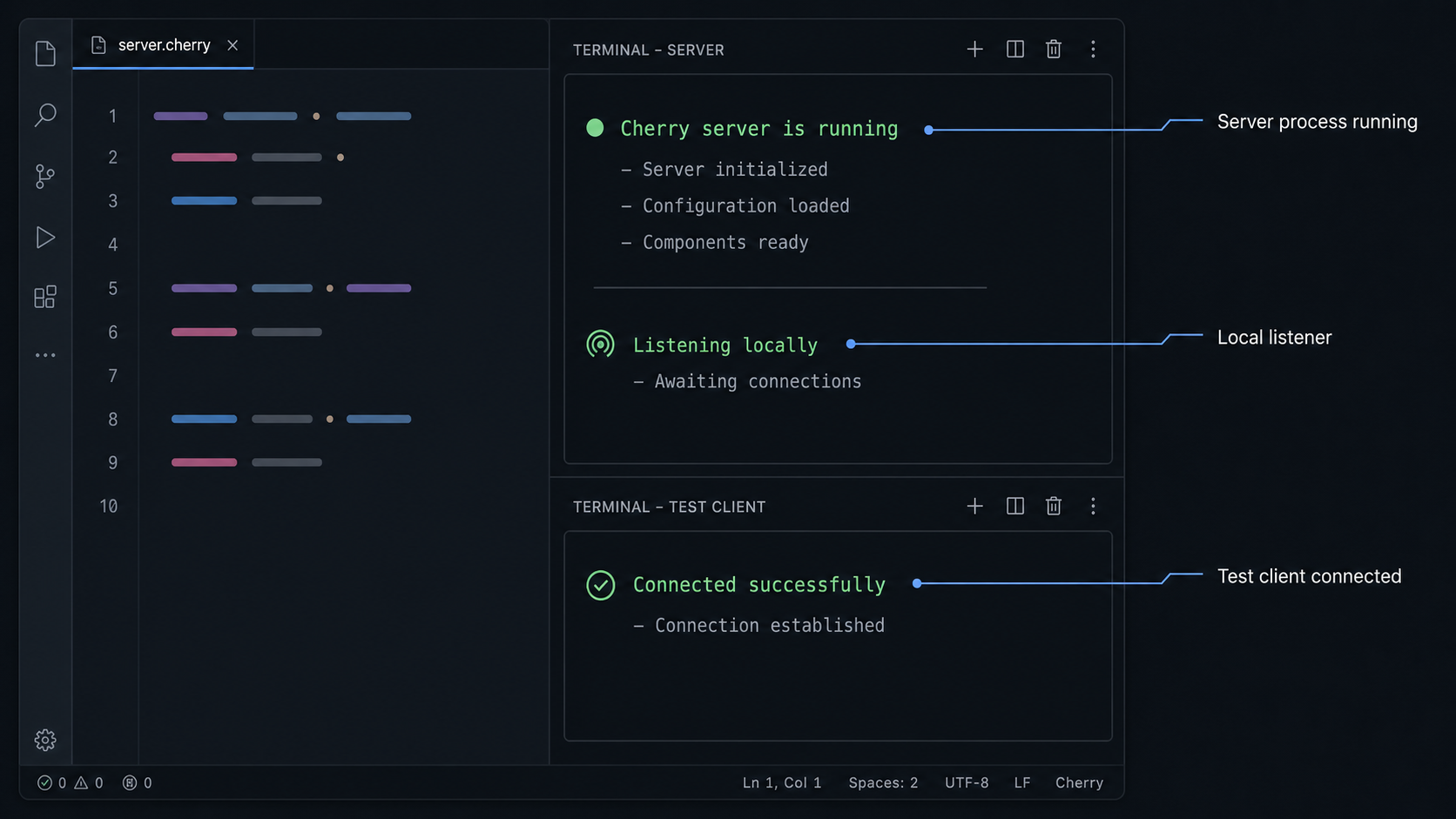Image resolution: width=1456 pixels, height=819 pixels.
Task: Show more sidebar items ellipsis
Action: point(45,355)
